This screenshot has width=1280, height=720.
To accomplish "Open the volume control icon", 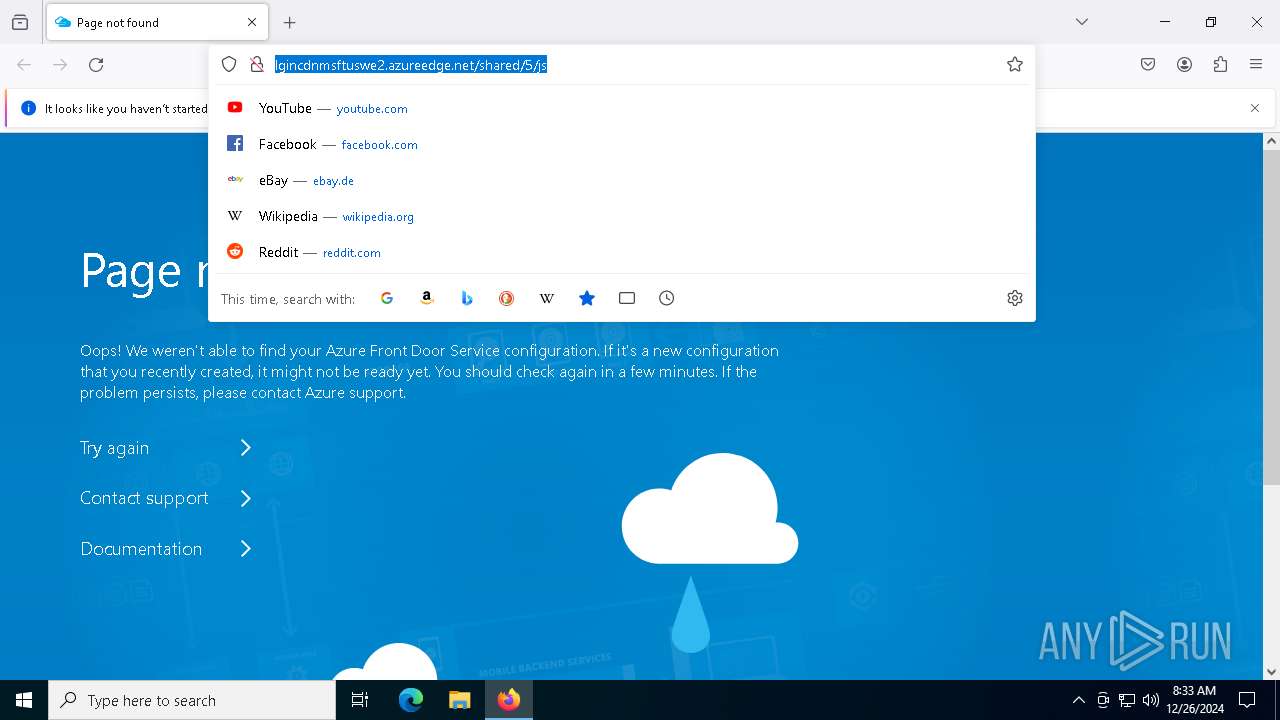I will pos(1151,700).
